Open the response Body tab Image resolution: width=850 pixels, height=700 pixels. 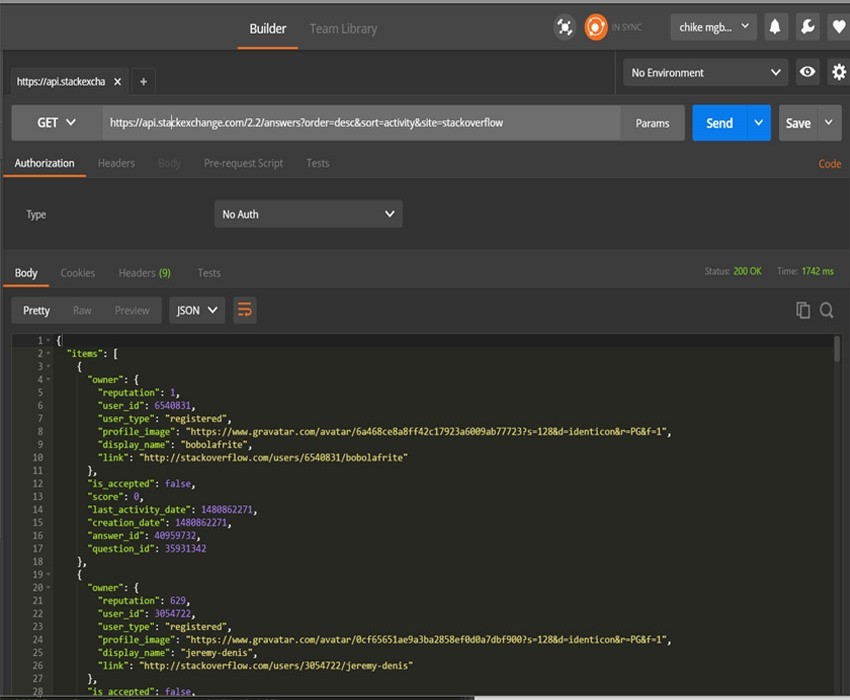[26, 273]
